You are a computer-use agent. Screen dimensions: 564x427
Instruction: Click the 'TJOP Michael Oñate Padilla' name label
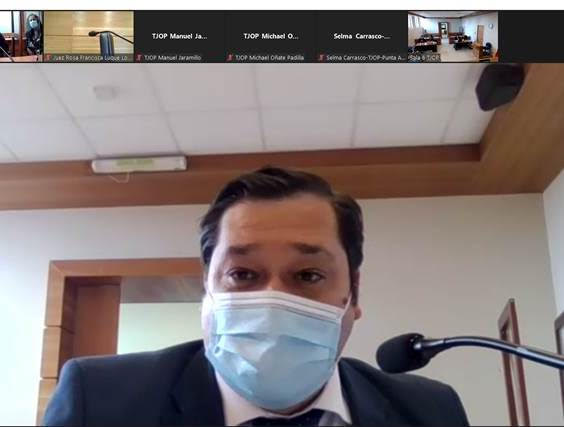point(269,58)
